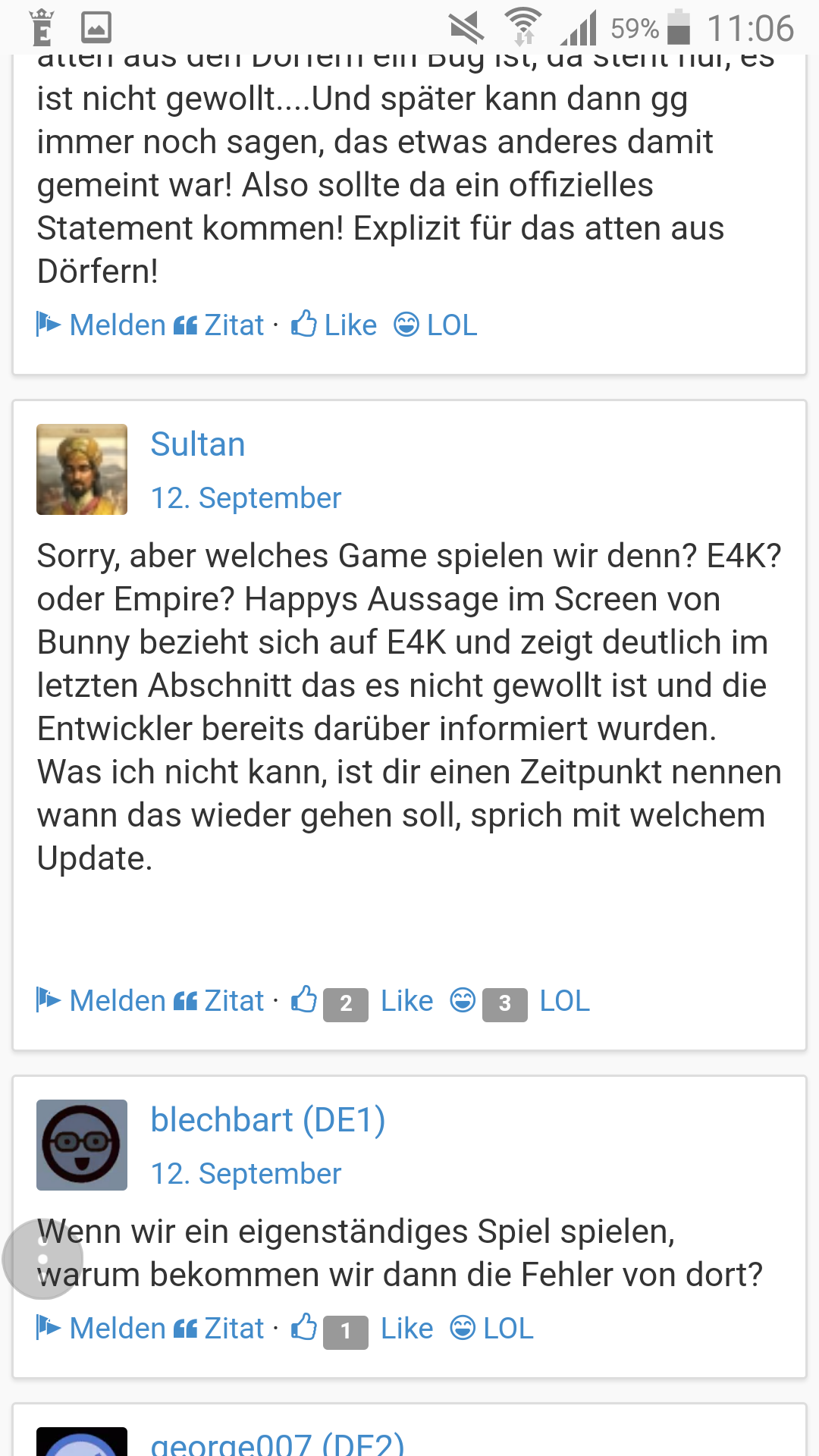Tap Sultan's avatar picture

point(82,469)
